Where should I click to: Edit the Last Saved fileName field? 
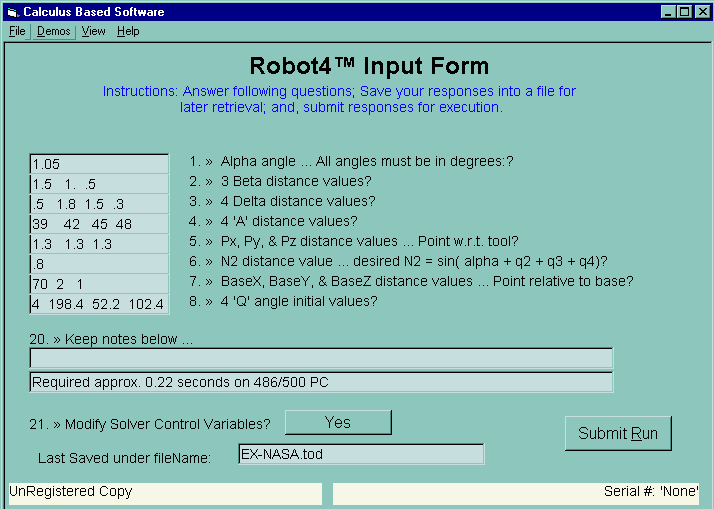pyautogui.click(x=360, y=454)
